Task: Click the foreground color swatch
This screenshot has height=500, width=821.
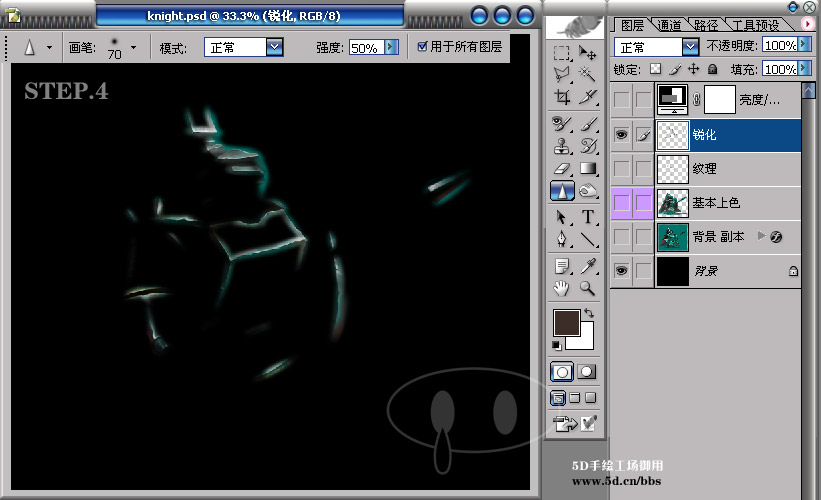Action: tap(567, 322)
